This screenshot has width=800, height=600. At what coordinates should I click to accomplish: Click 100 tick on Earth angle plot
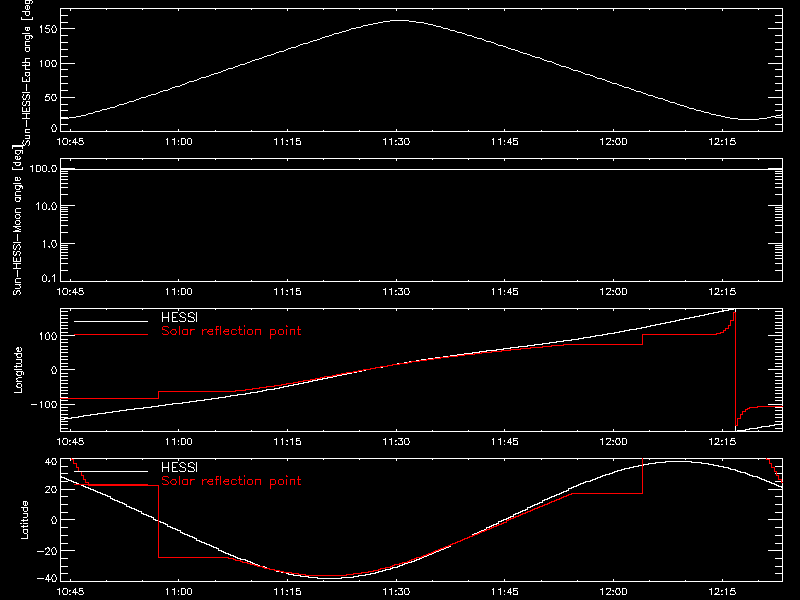point(48,64)
